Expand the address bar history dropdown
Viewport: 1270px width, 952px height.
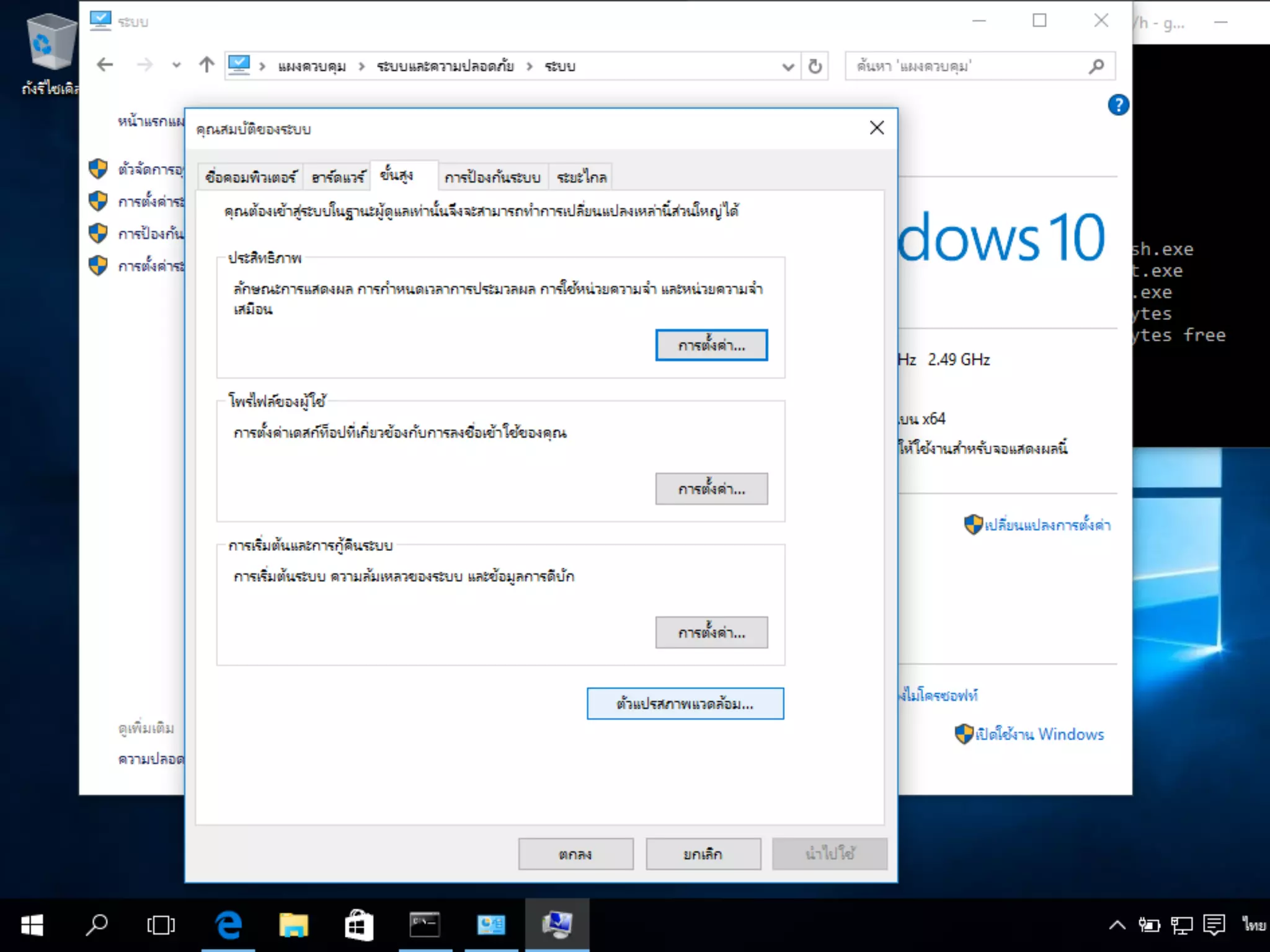pos(788,66)
